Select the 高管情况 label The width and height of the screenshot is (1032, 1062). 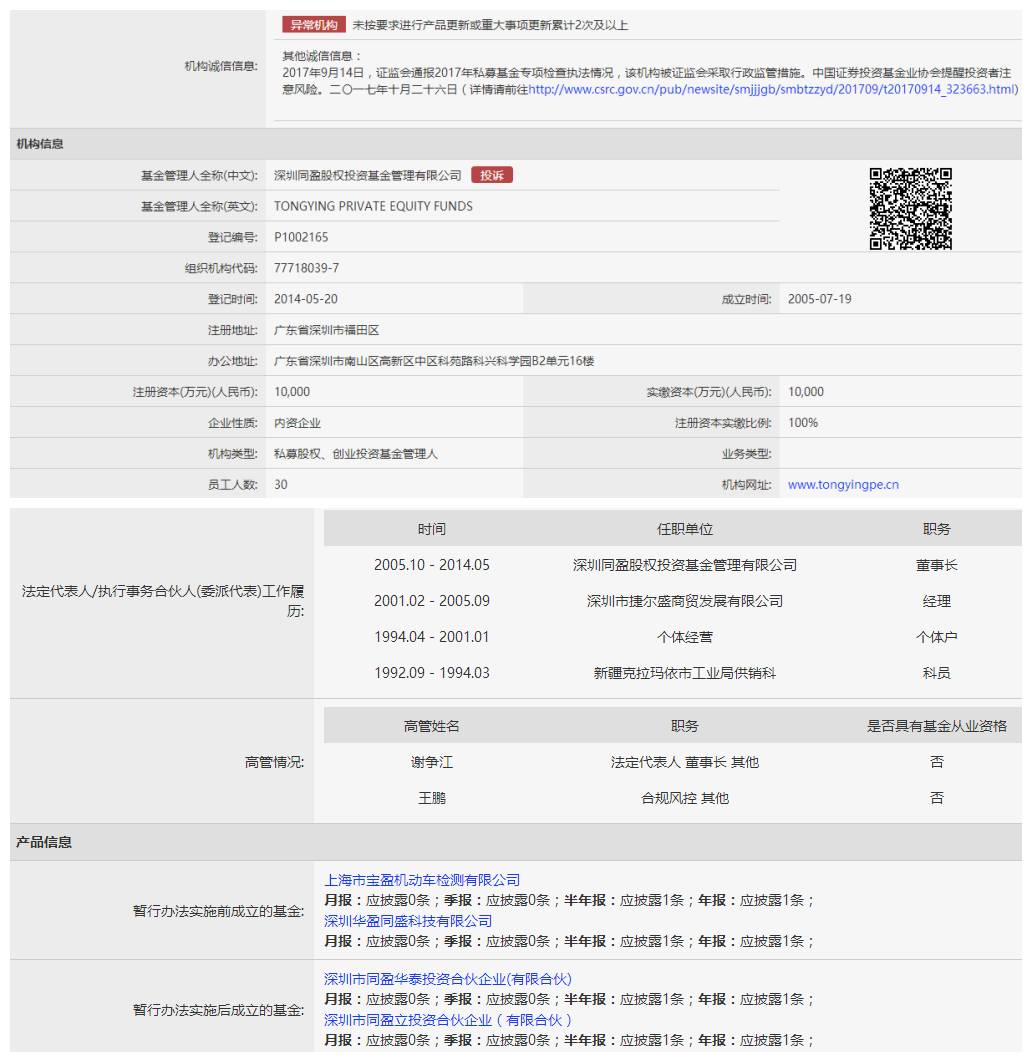coord(274,762)
